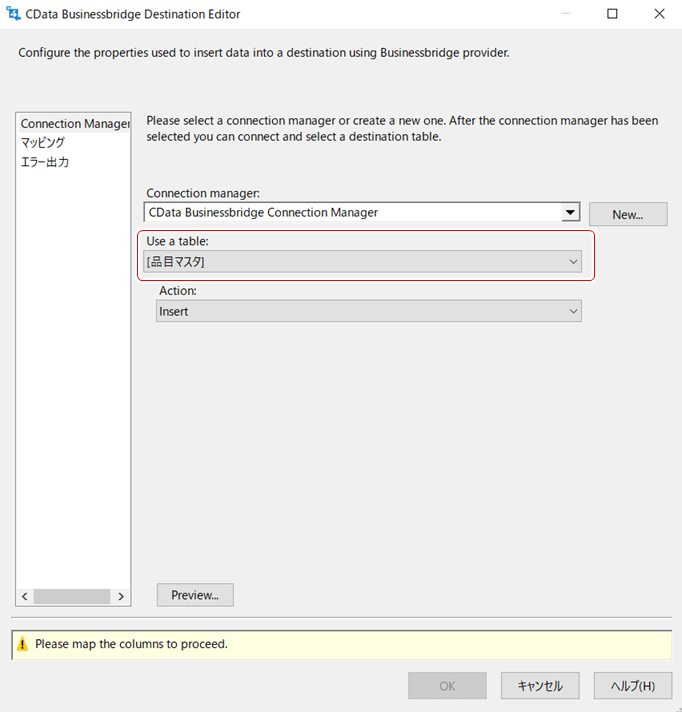Maximize the Destination Editor window
This screenshot has height=712, width=682.
612,14
